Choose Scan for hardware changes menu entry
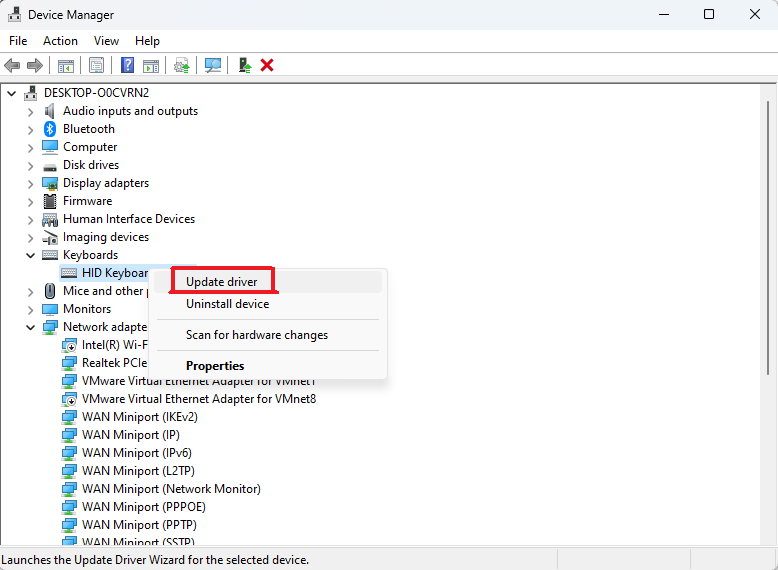The width and height of the screenshot is (778, 570). (x=268, y=335)
